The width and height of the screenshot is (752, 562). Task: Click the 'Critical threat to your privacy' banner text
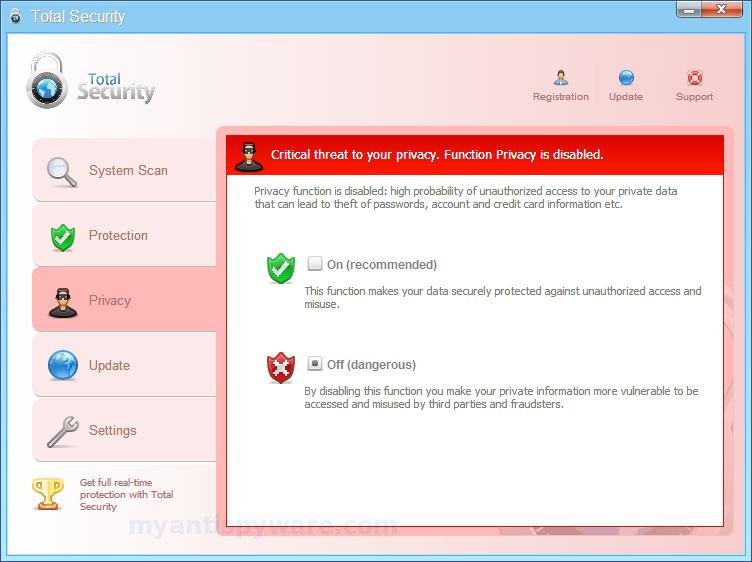(437, 154)
